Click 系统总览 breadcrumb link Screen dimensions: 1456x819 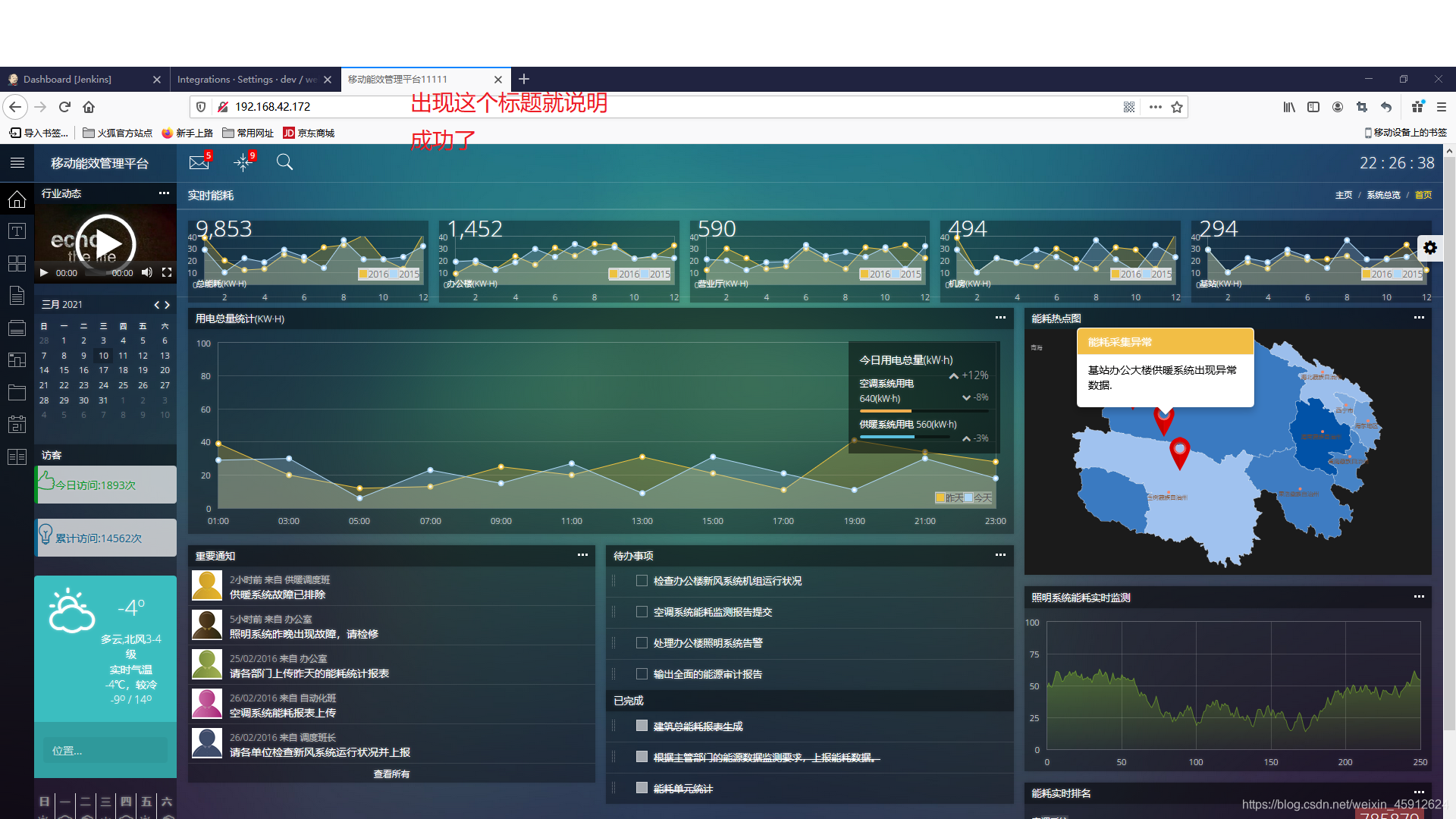coord(1383,195)
